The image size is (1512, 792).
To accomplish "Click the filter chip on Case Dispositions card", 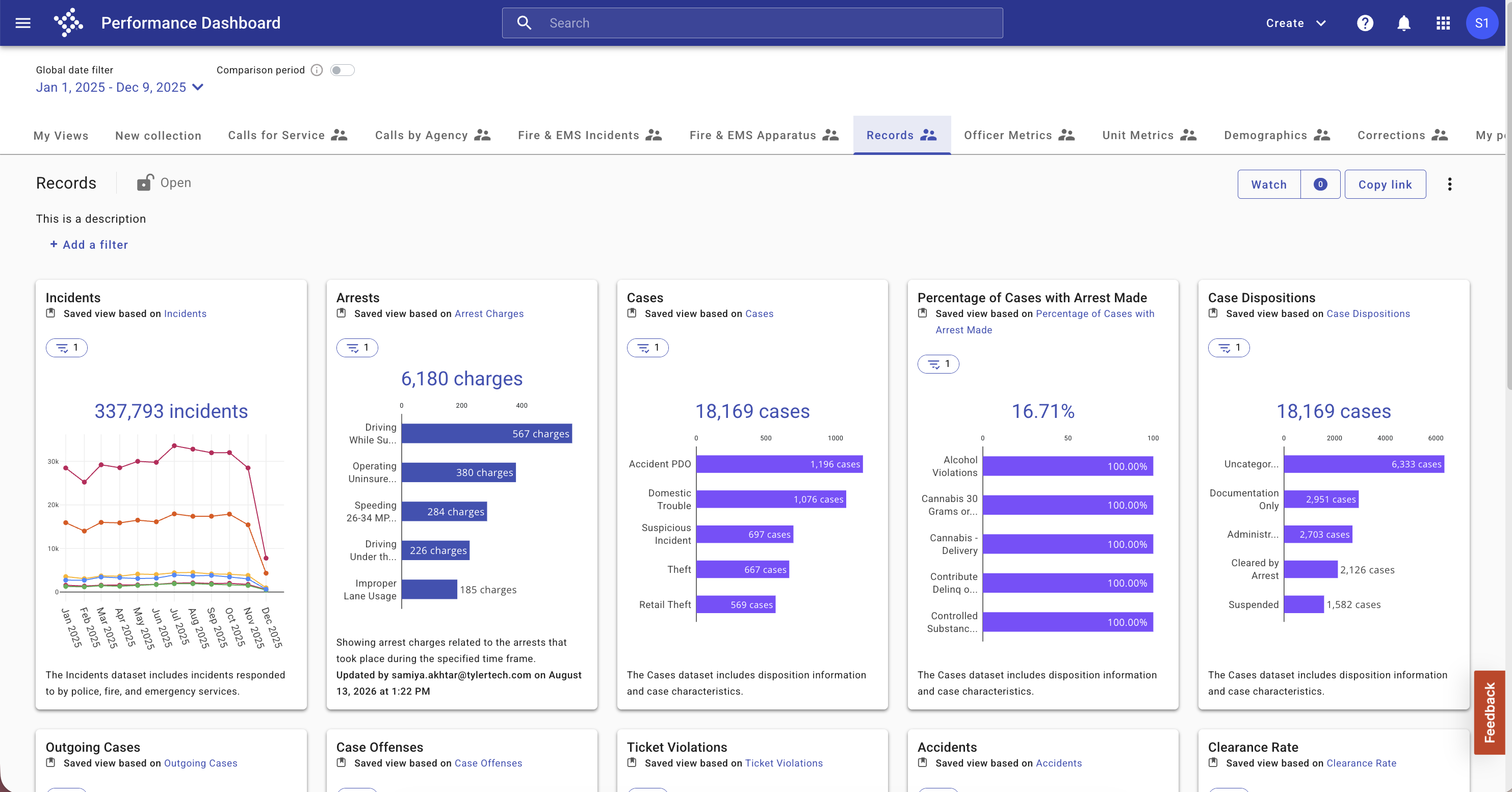I will click(x=1229, y=348).
